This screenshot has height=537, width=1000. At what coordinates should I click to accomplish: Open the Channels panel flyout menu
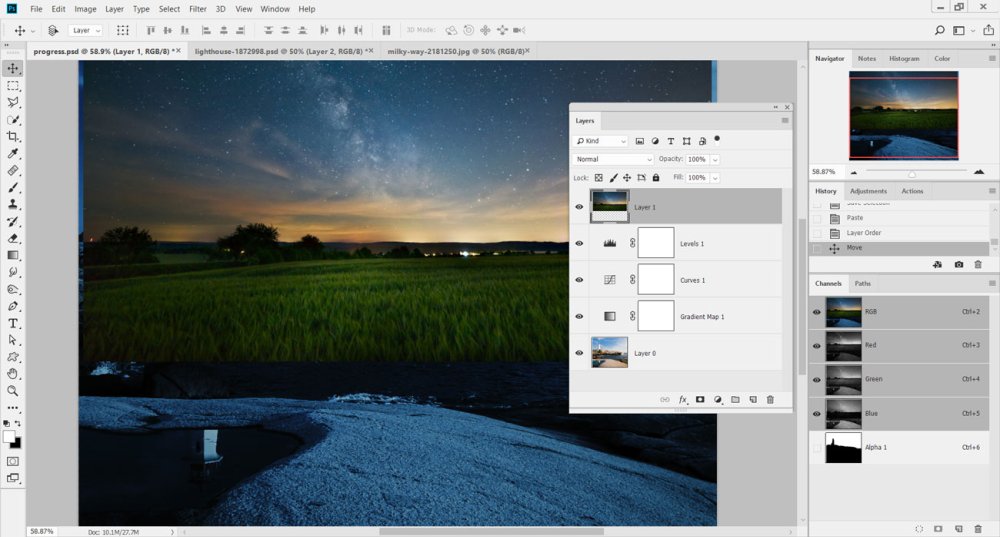coord(992,283)
